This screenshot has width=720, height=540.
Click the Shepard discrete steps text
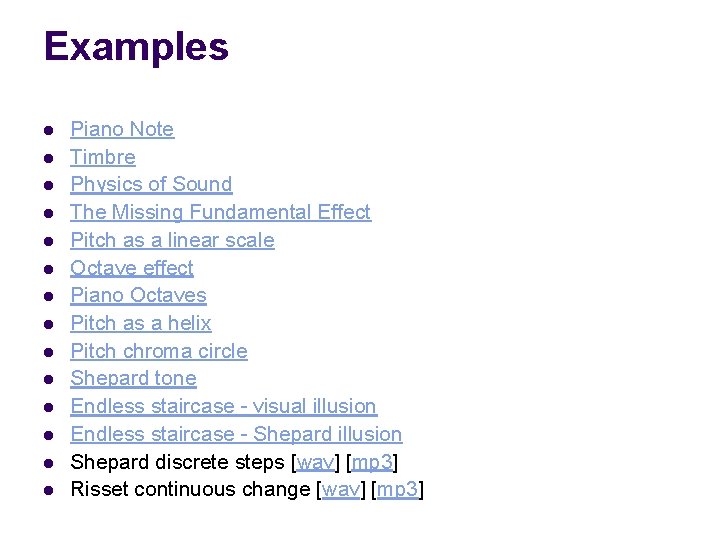tap(177, 462)
